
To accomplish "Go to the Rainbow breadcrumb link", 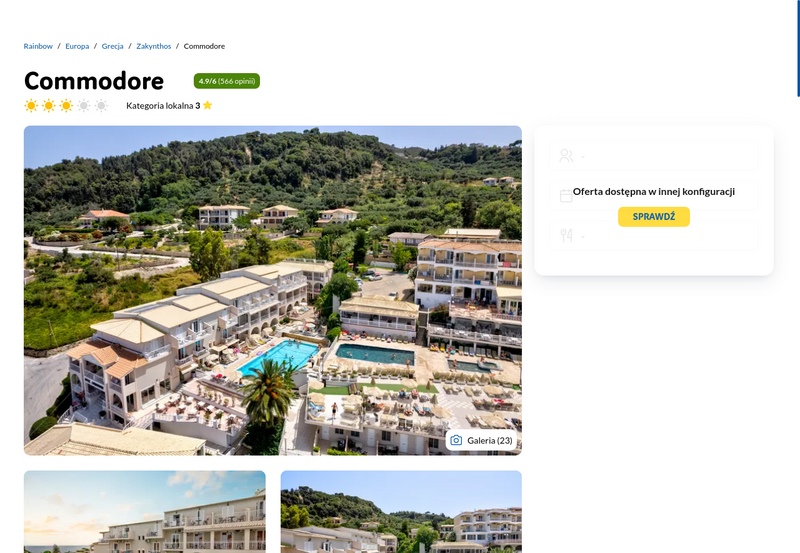I will pos(38,46).
